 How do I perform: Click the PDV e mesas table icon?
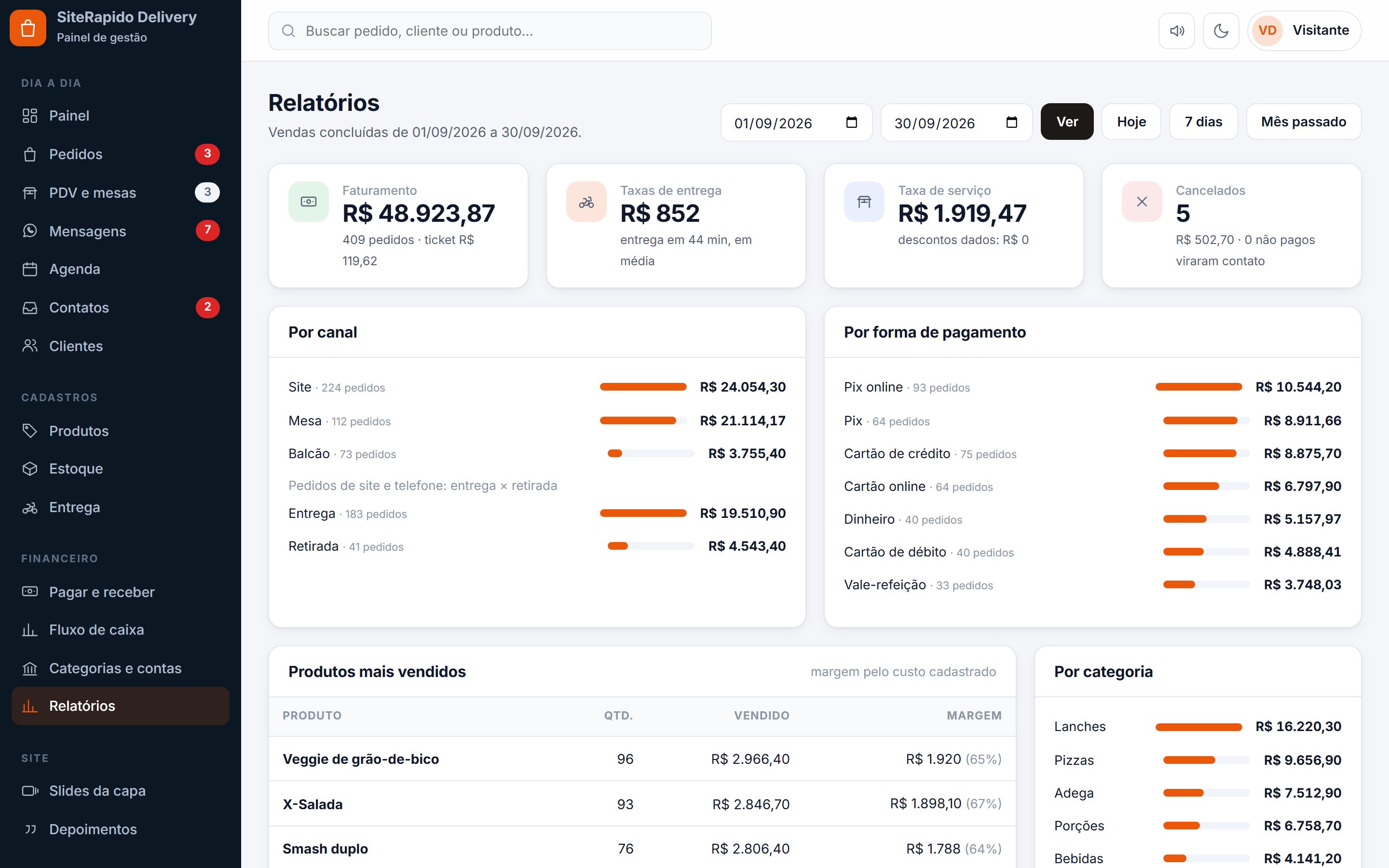click(x=30, y=192)
